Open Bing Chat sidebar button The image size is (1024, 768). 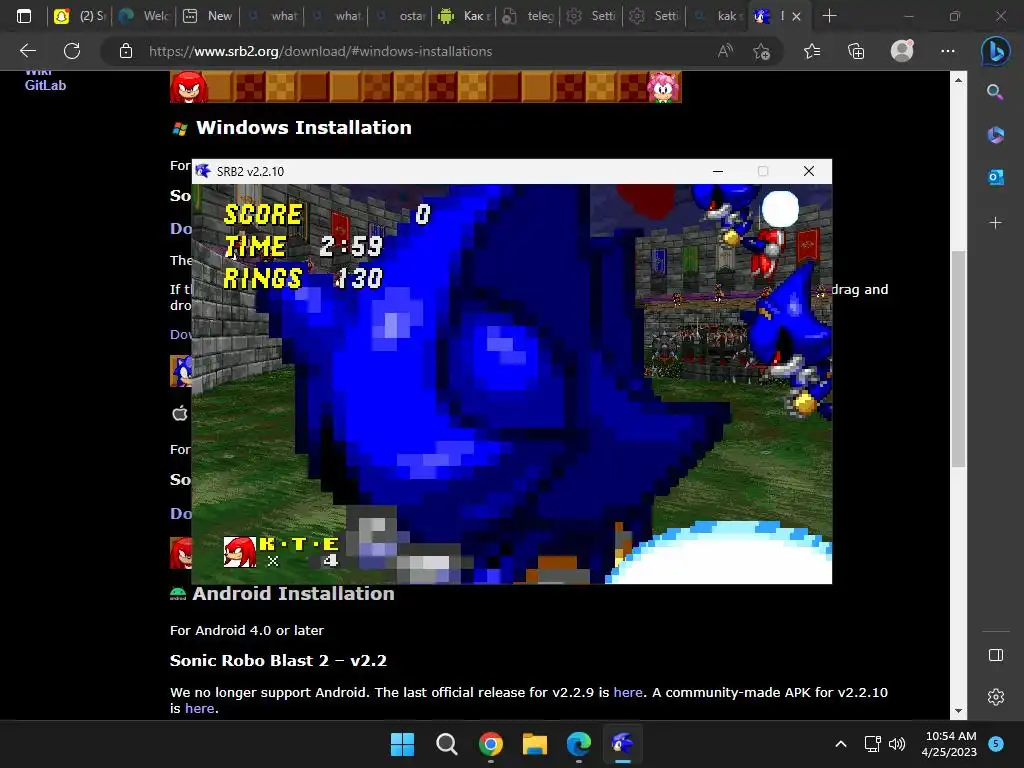click(x=995, y=51)
